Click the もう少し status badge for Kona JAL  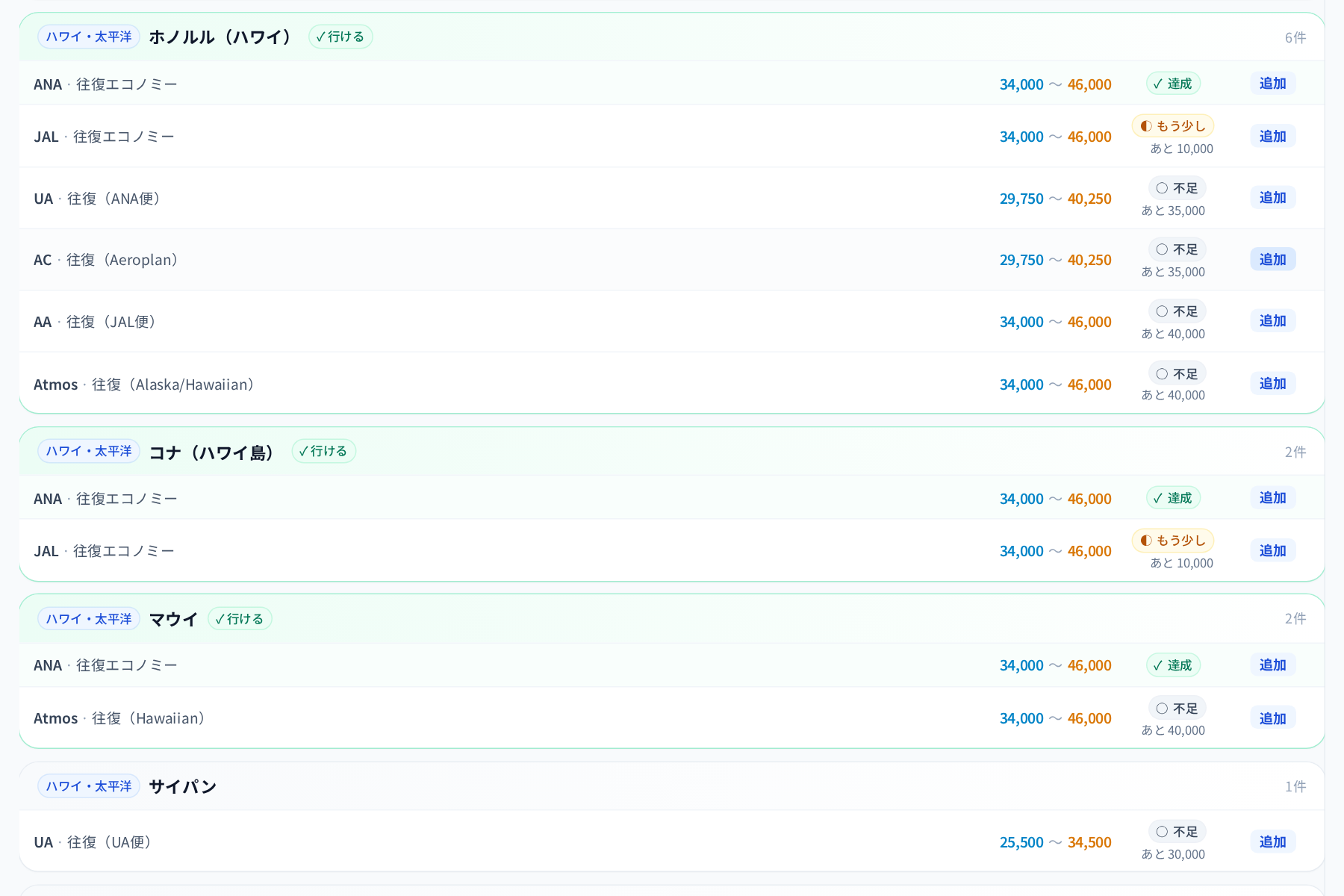[1173, 541]
